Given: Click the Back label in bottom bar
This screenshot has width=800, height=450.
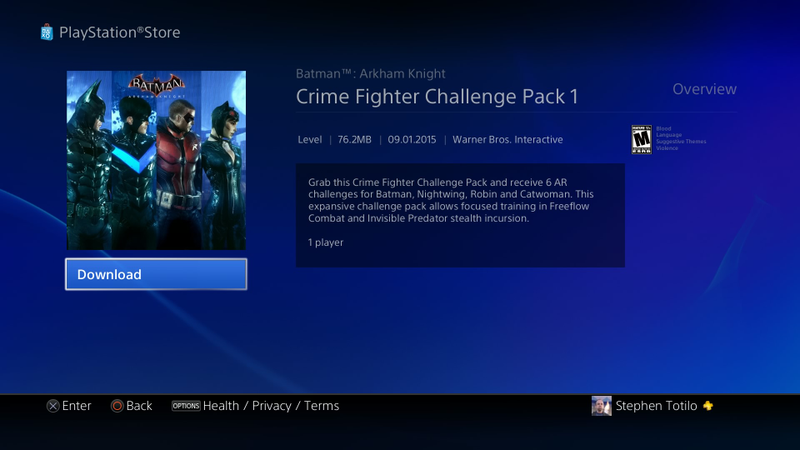Looking at the screenshot, I should pos(139,406).
